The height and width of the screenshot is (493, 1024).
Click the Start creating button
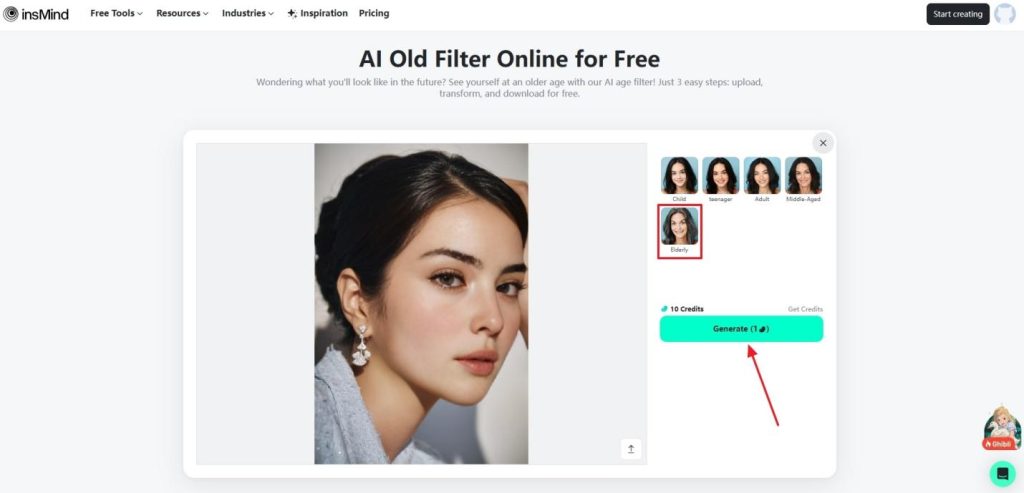tap(957, 14)
